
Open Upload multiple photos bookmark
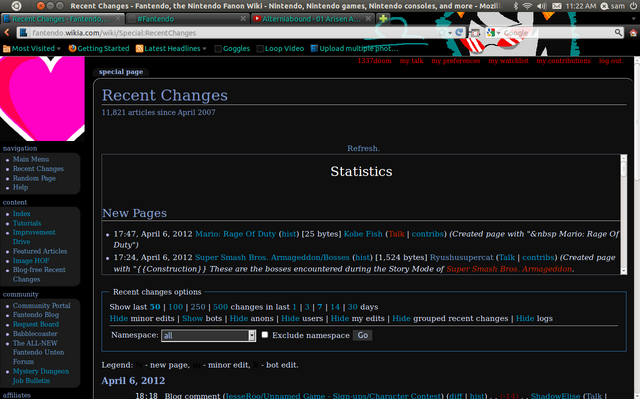(x=354, y=49)
